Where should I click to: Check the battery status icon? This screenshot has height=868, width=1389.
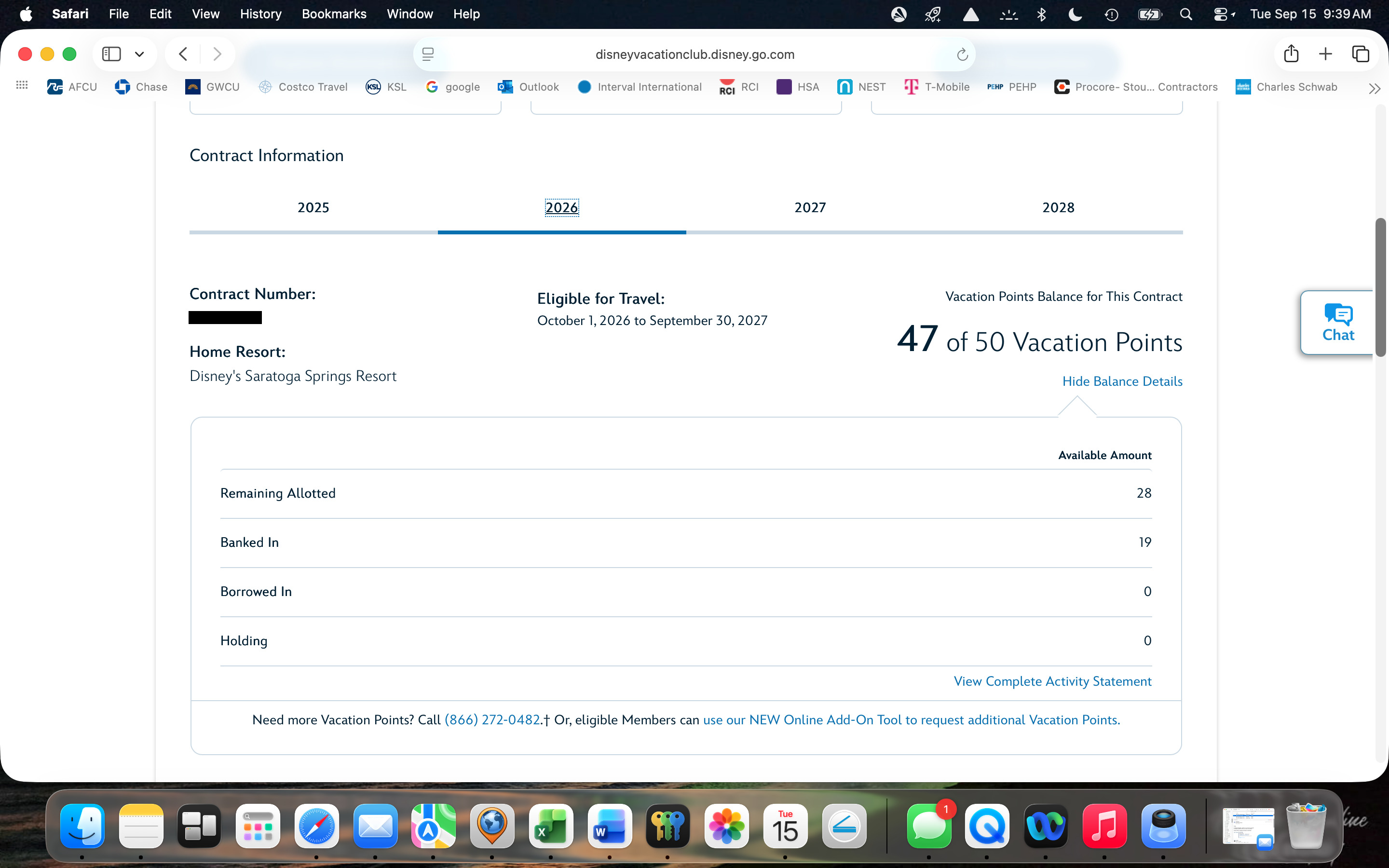pos(1150,14)
